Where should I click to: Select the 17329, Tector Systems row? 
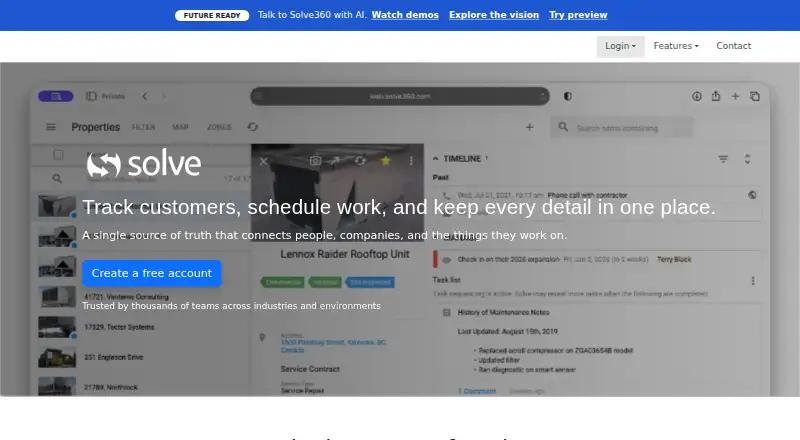(x=143, y=327)
